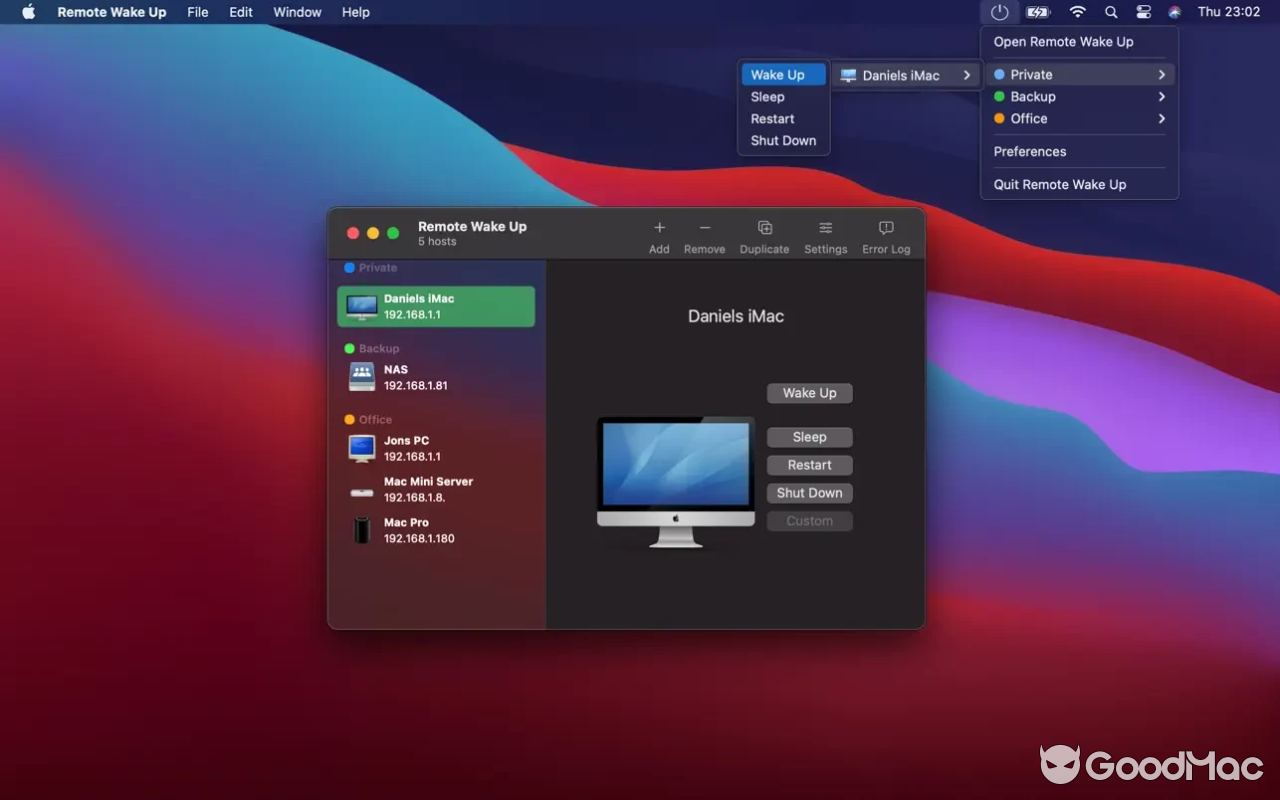The width and height of the screenshot is (1280, 800).
Task: Expand the Daniels iMac submenu chevron
Action: 966,74
